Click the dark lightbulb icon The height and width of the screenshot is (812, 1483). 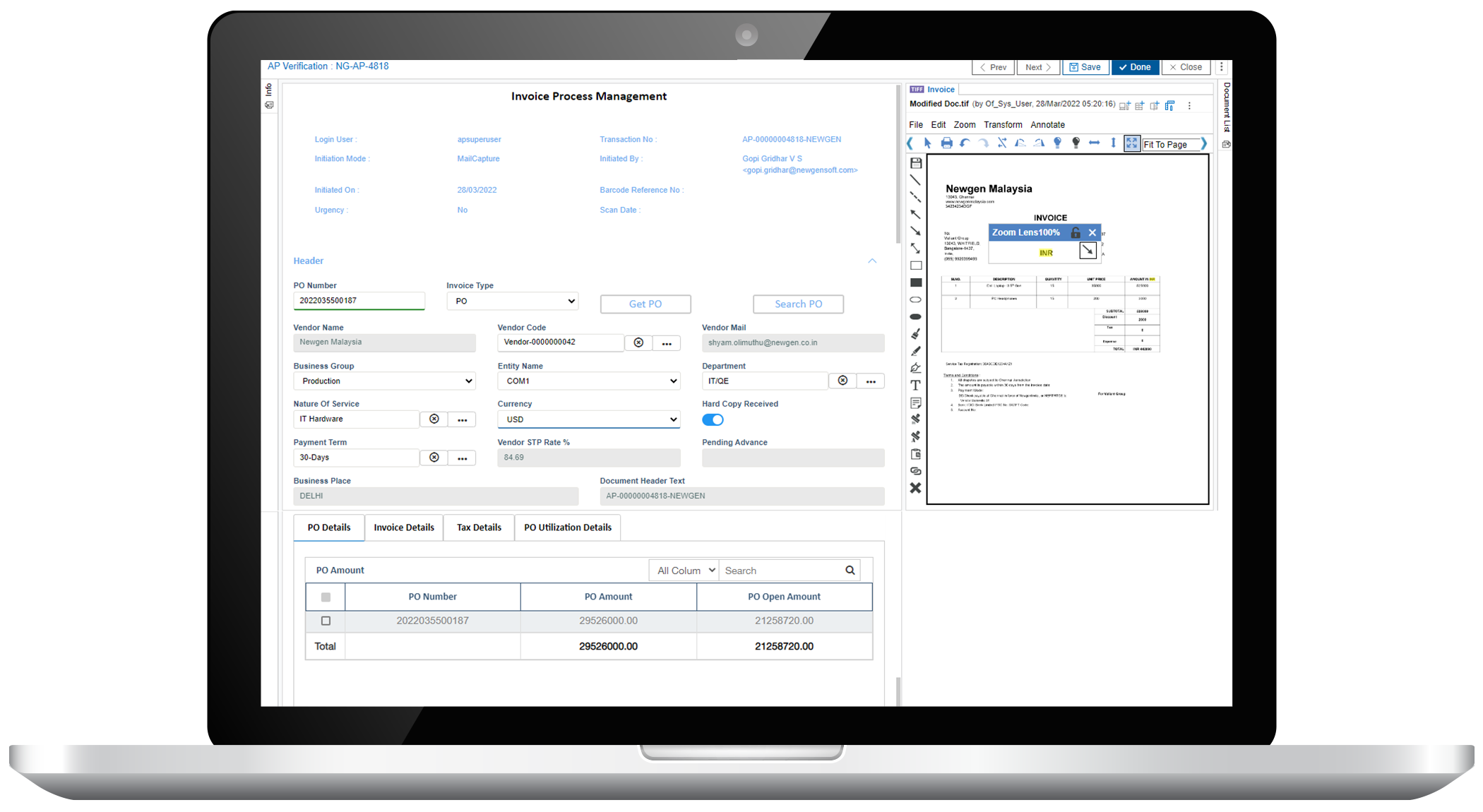(1076, 143)
